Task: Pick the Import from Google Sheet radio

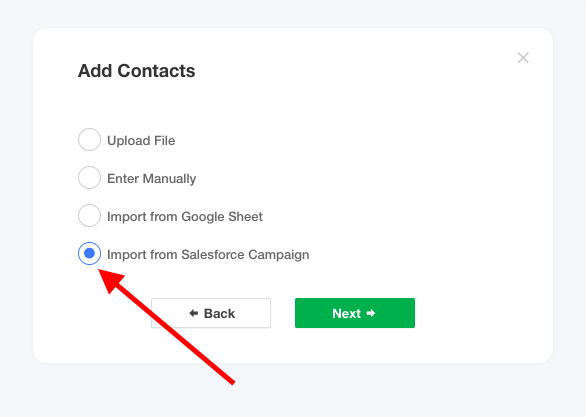Action: click(89, 215)
